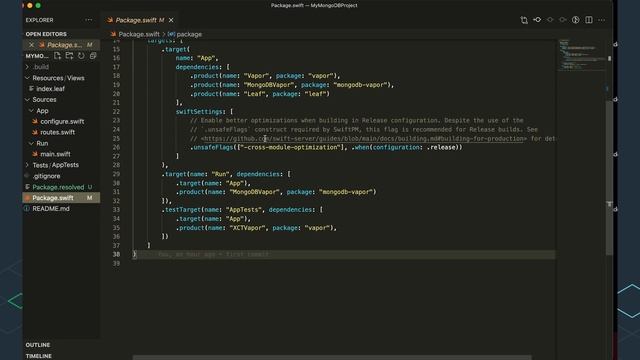Click the Swift icon on the editor tab

pos(110,20)
